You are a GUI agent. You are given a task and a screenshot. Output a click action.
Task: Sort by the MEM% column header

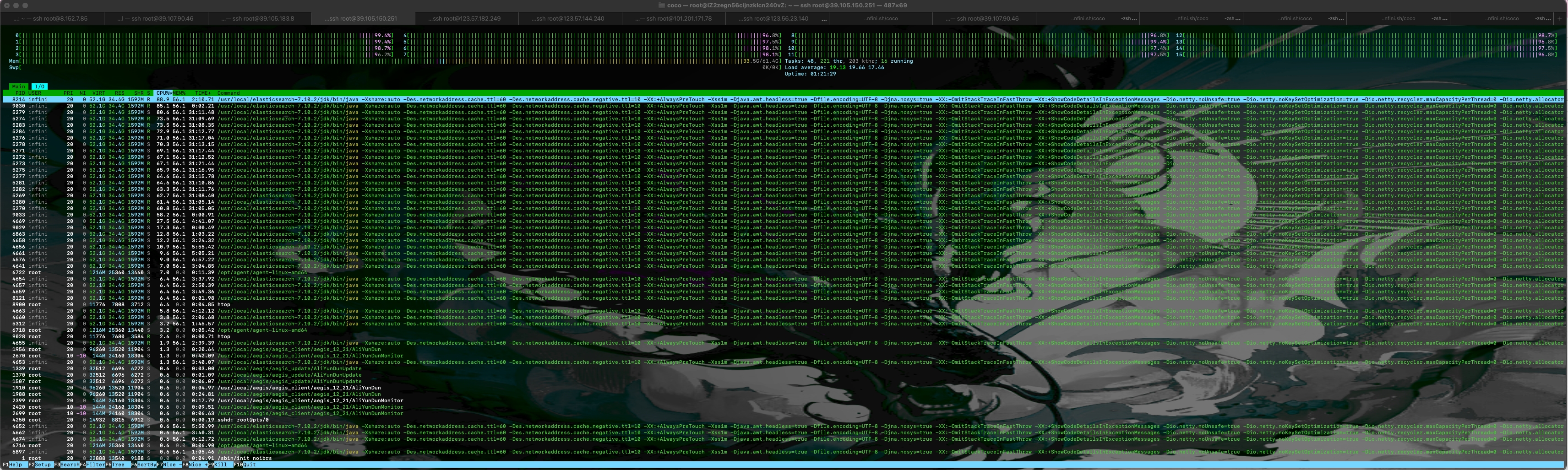point(180,93)
